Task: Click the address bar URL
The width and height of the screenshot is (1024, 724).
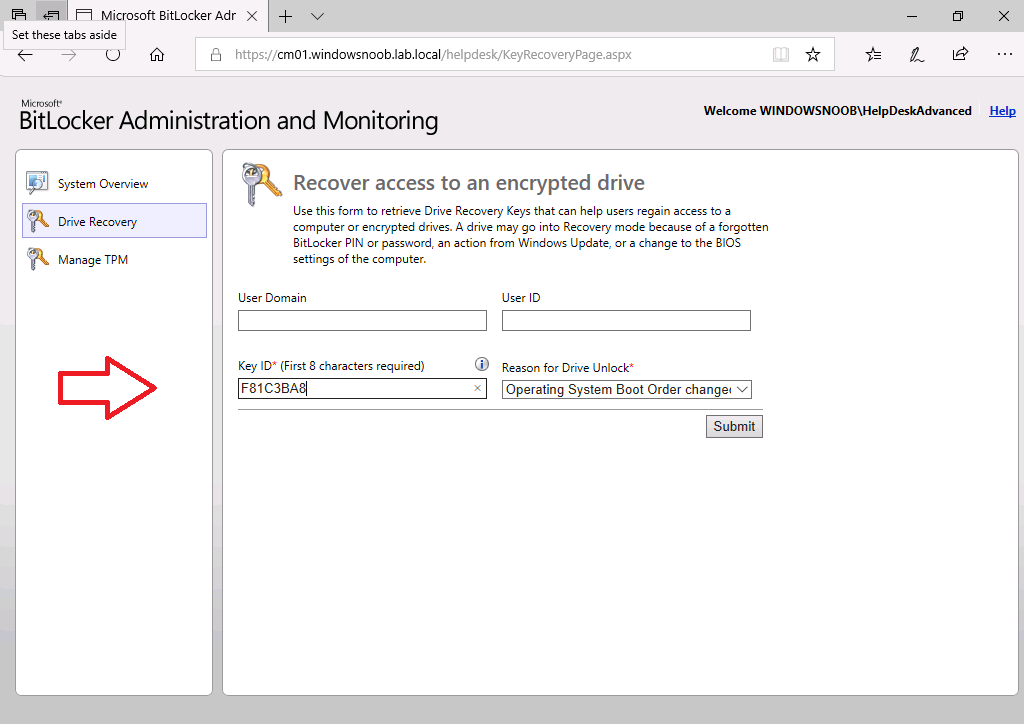Action: (433, 55)
